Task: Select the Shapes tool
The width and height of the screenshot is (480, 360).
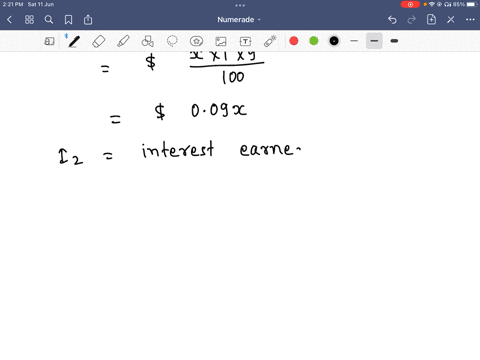Action: pos(148,41)
